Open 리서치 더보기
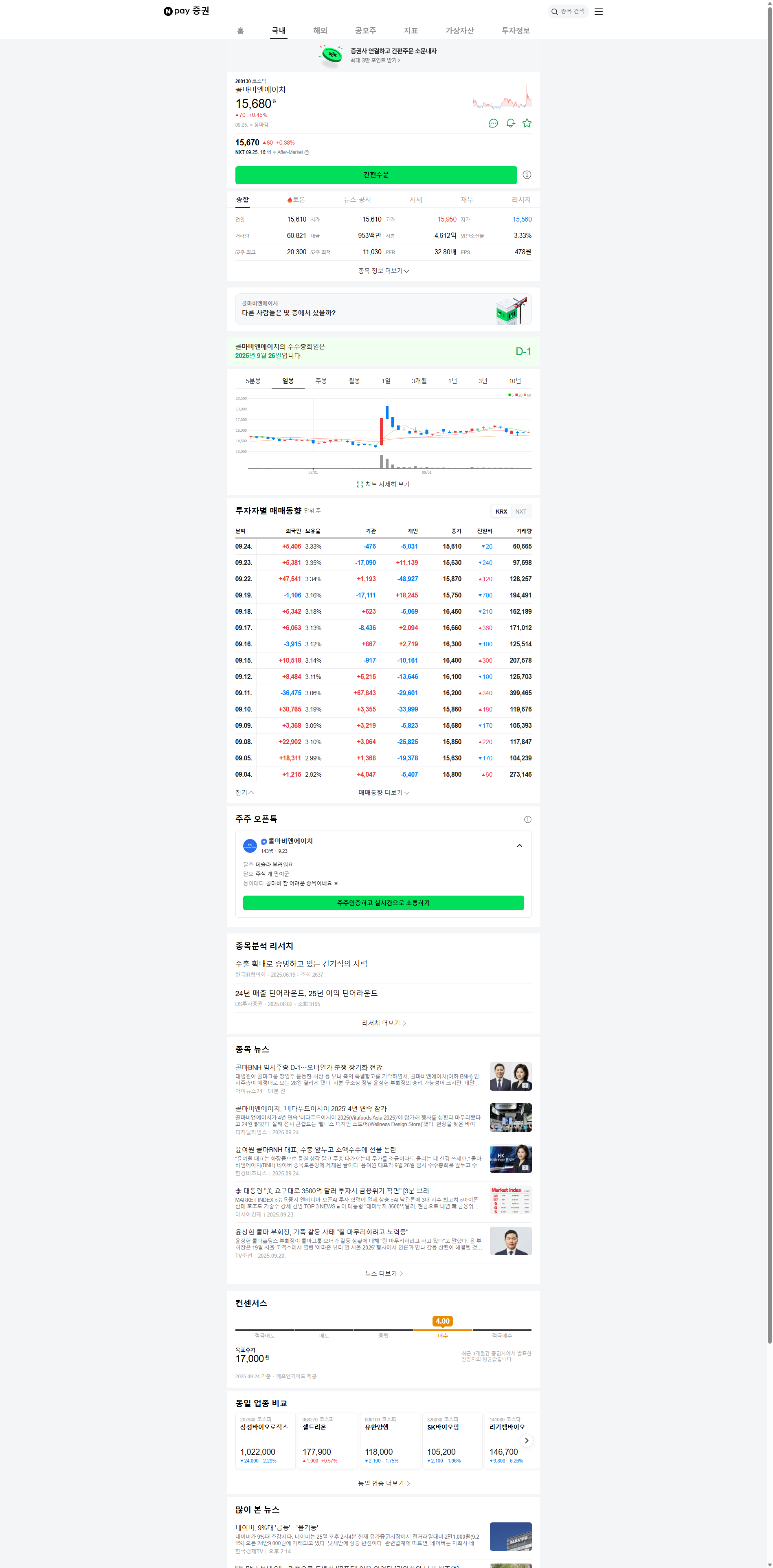This screenshot has width=773, height=1568. pyautogui.click(x=384, y=1023)
